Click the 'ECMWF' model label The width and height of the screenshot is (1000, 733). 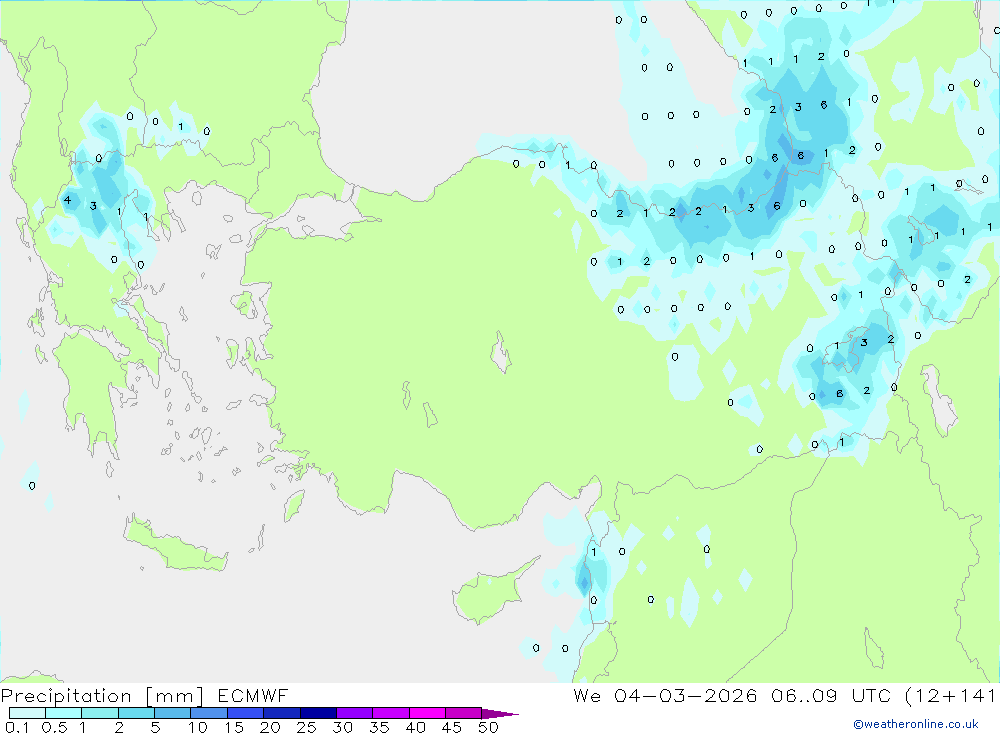tap(253, 696)
